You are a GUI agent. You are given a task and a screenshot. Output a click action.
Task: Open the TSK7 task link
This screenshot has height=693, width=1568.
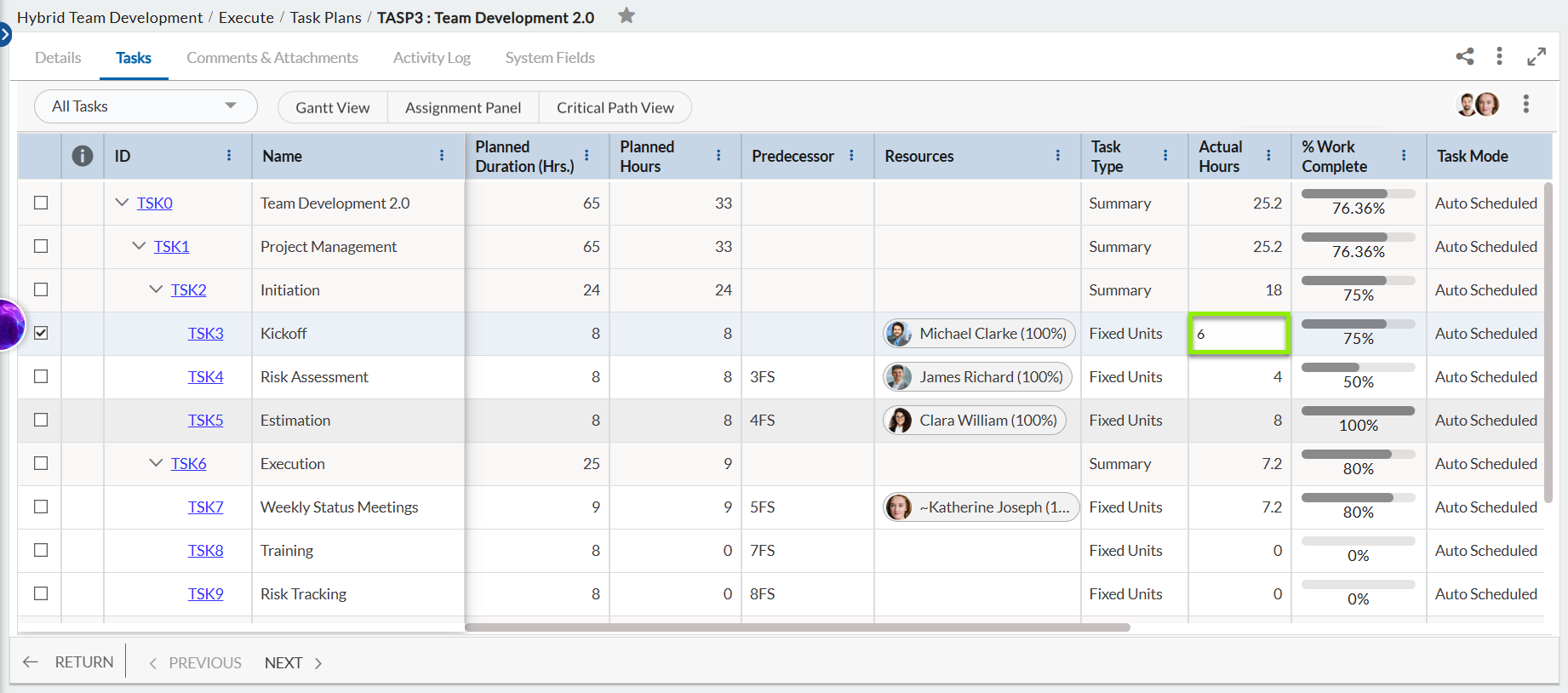pyautogui.click(x=206, y=507)
